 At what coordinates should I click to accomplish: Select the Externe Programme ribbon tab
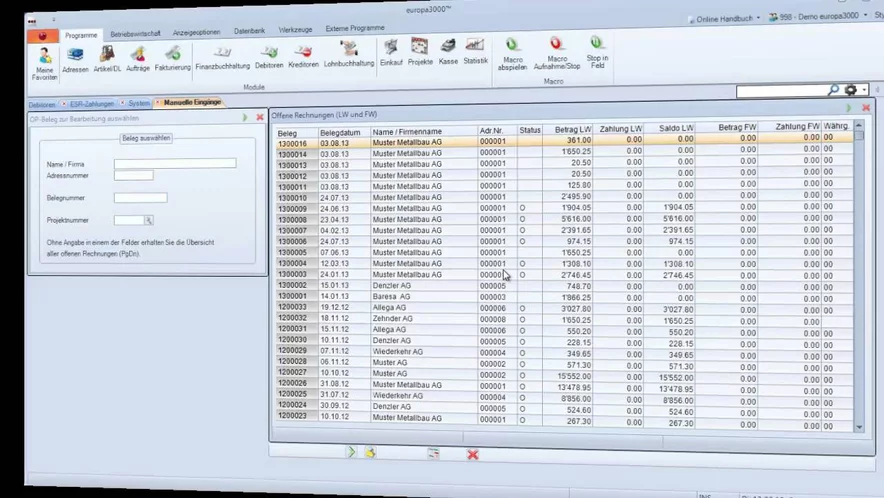(x=355, y=28)
